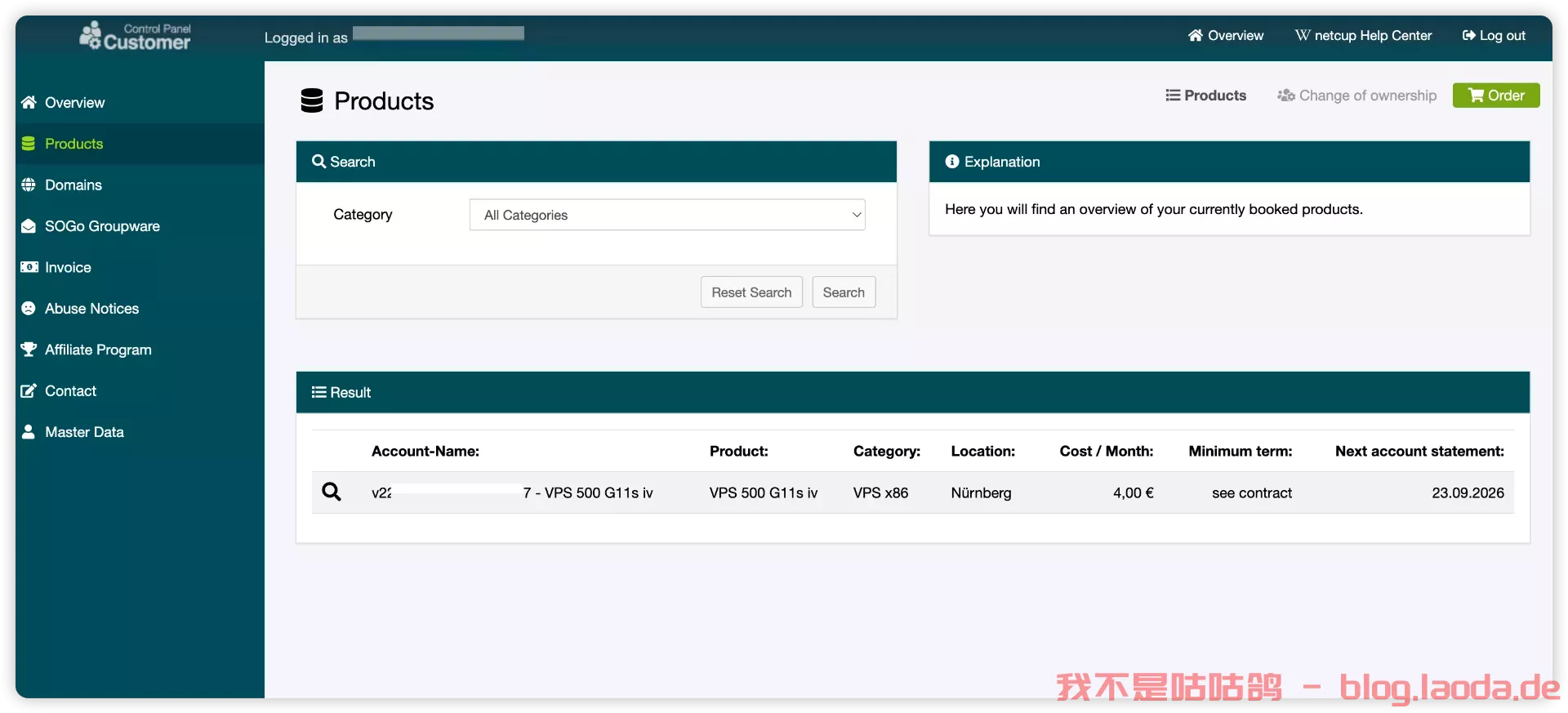This screenshot has height=713, width=1568.
Task: Click the pencil icon for Contact
Action: pos(29,391)
